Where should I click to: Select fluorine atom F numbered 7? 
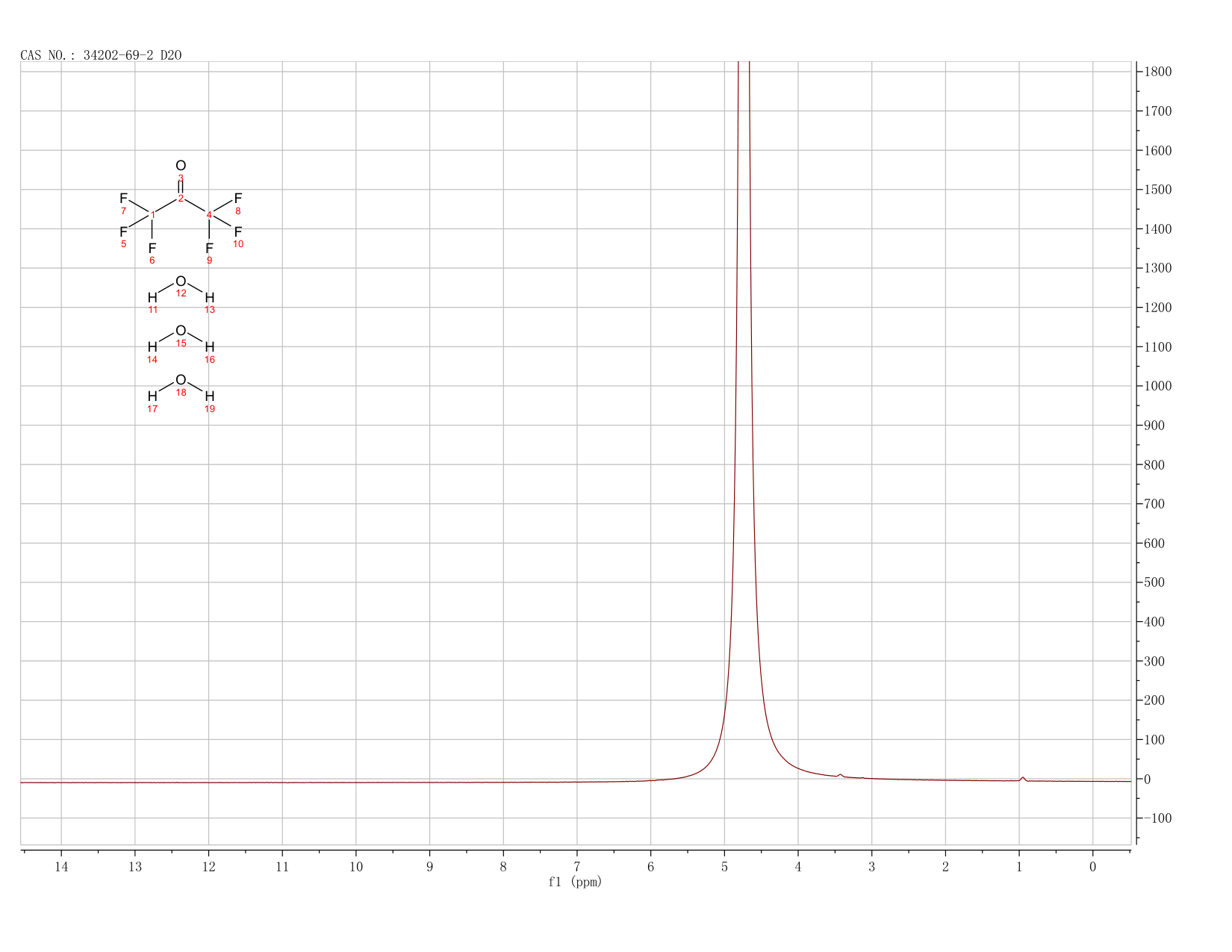(x=123, y=199)
